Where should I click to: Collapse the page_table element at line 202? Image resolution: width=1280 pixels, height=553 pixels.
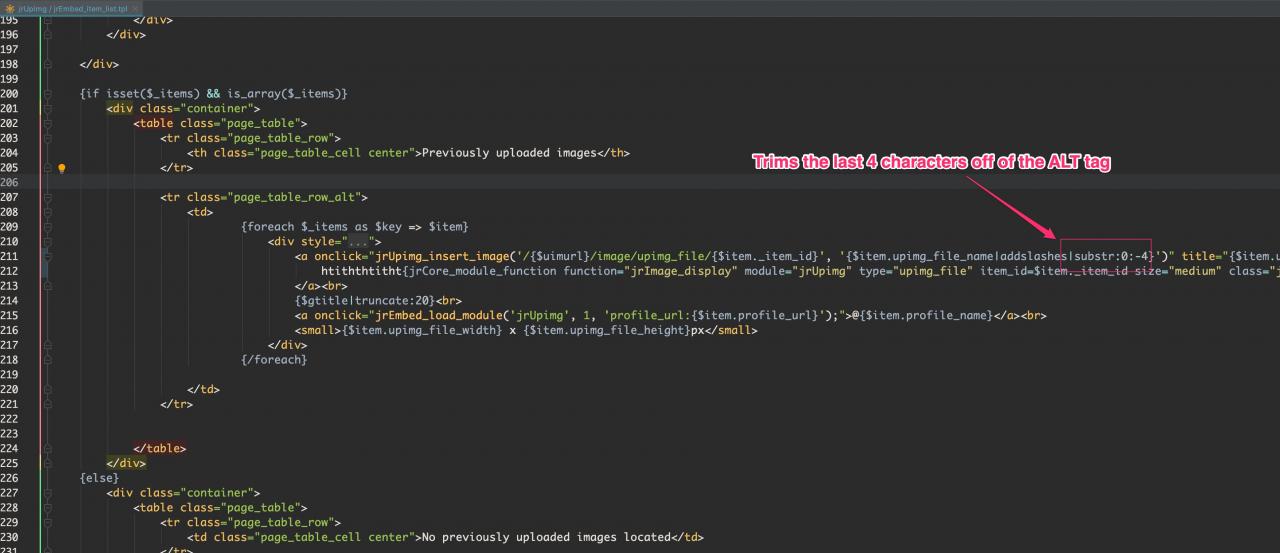click(x=47, y=123)
